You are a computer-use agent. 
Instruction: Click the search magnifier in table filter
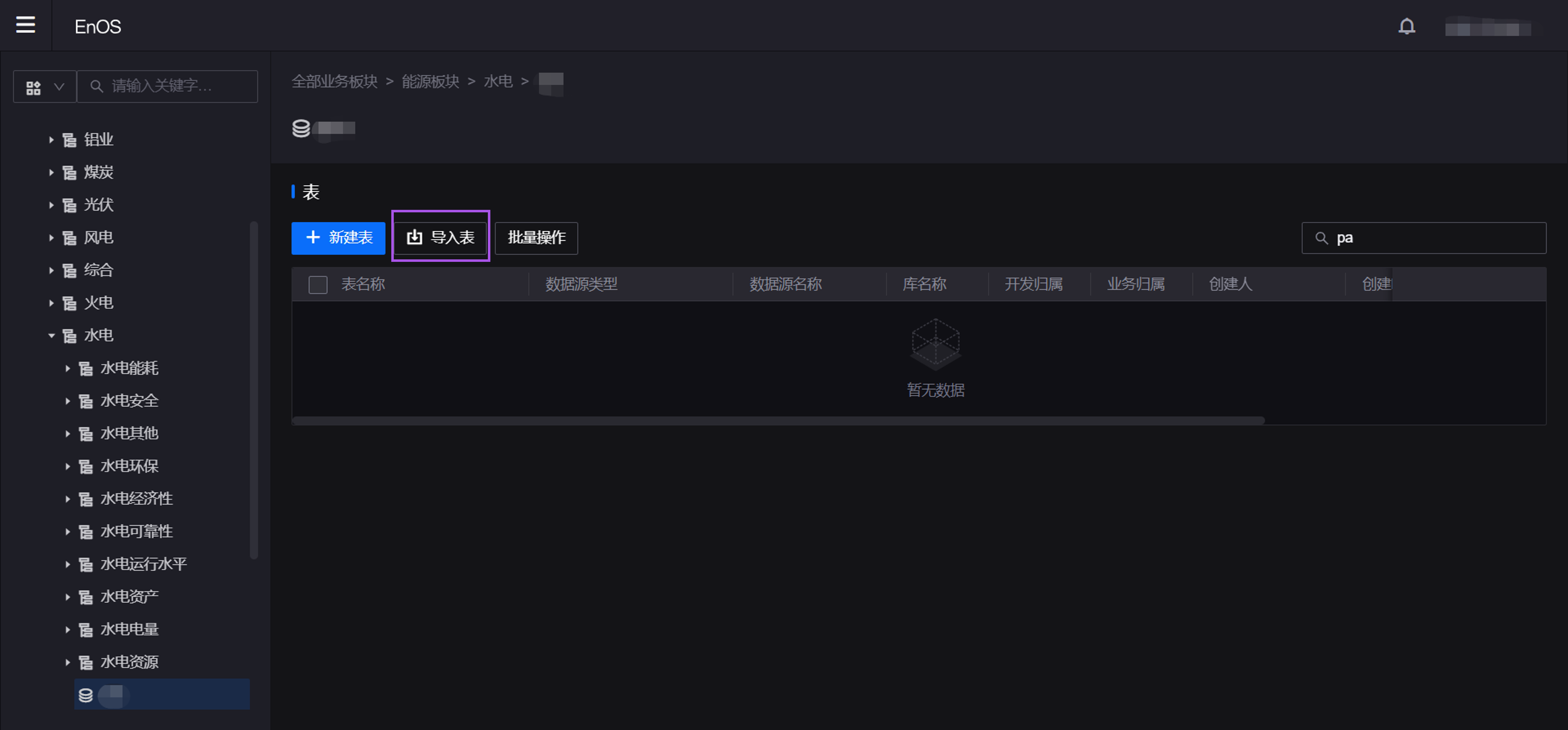click(x=1321, y=238)
